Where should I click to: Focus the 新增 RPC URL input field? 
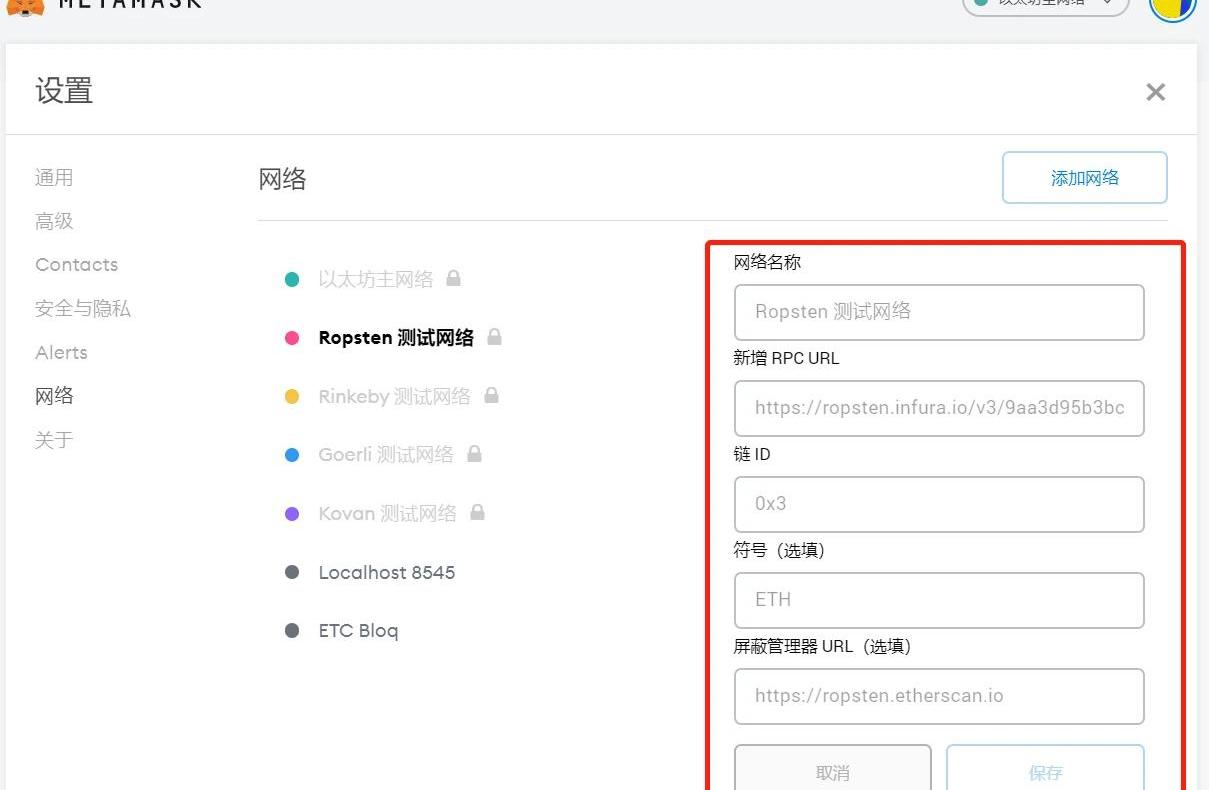(x=939, y=408)
